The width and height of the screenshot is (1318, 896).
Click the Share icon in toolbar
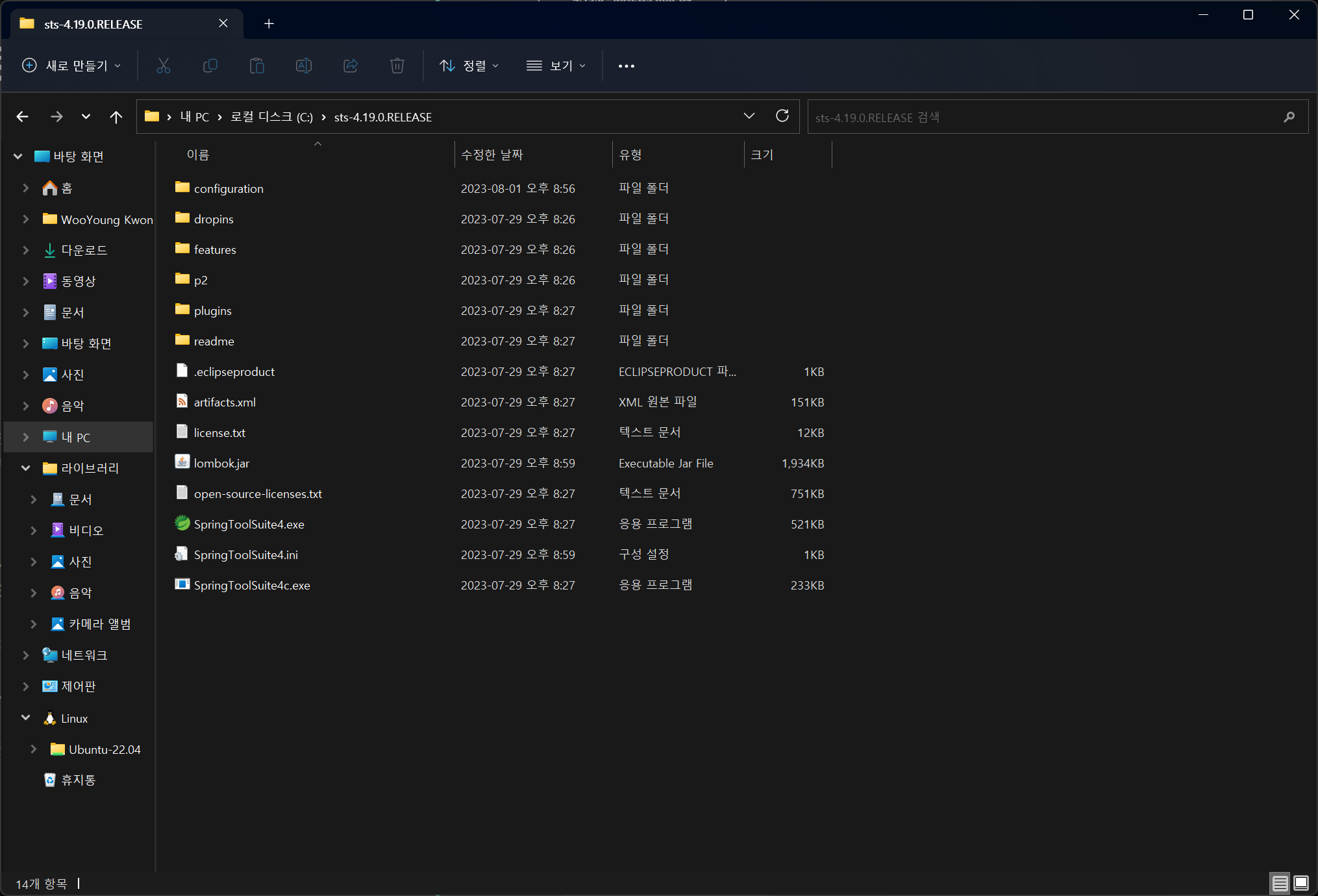351,66
